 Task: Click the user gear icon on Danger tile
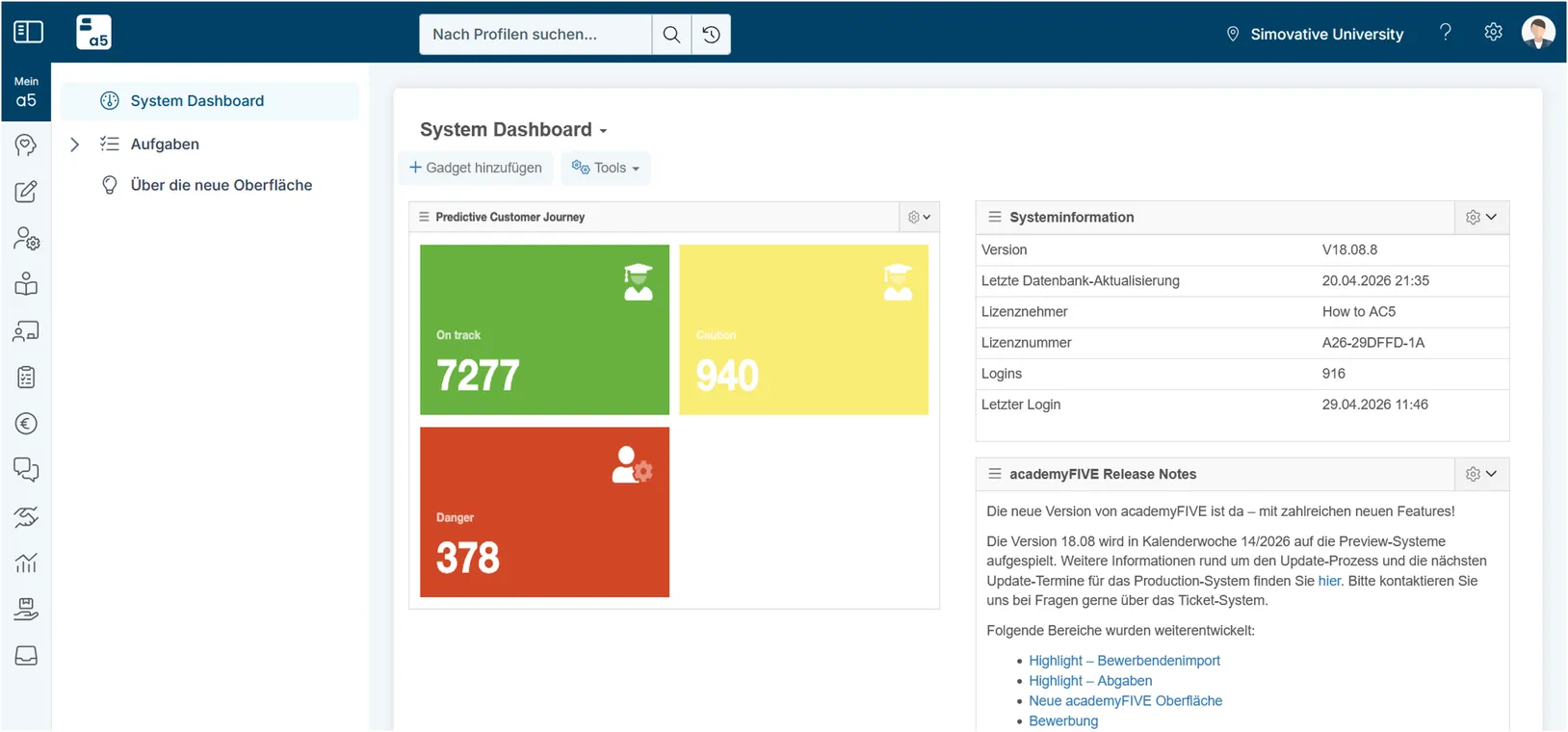tap(632, 464)
